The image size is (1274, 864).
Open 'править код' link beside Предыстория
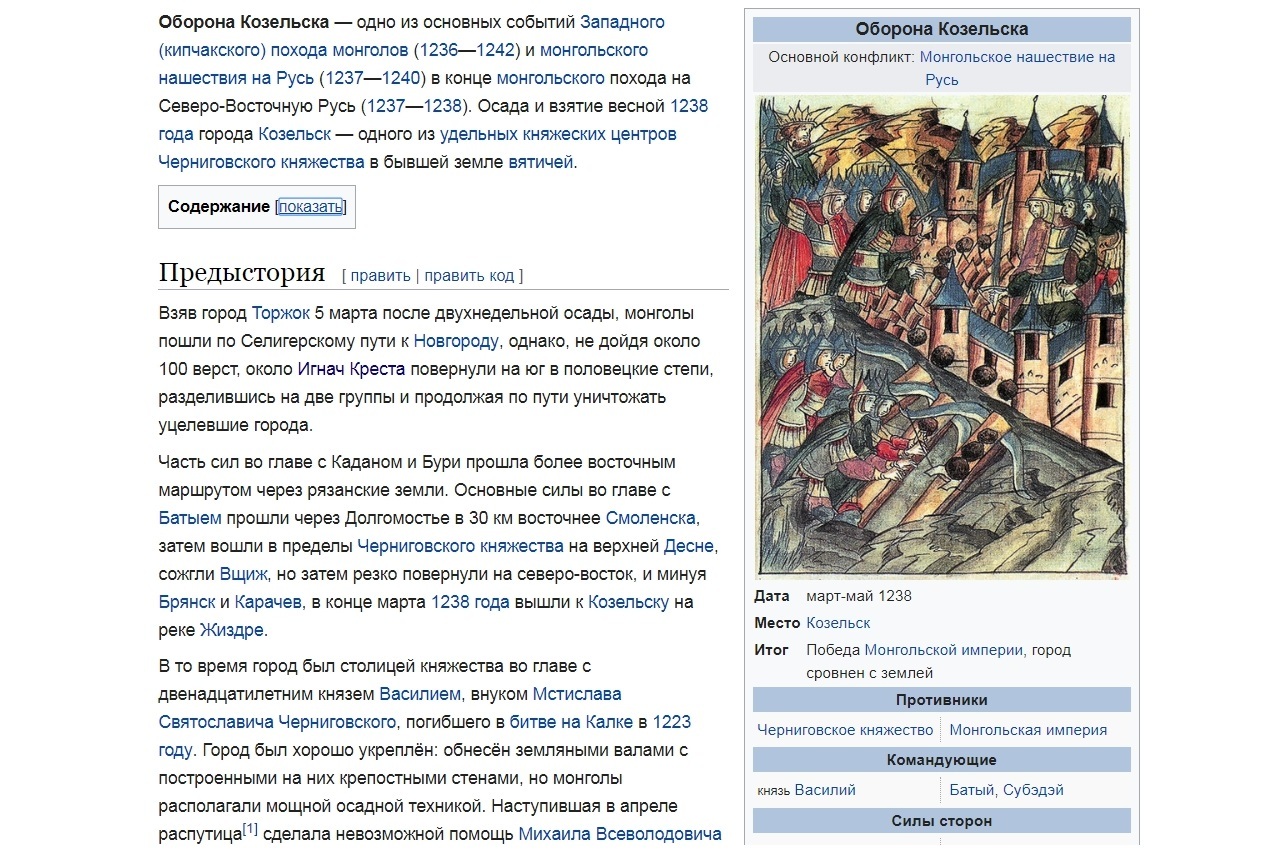(471, 276)
